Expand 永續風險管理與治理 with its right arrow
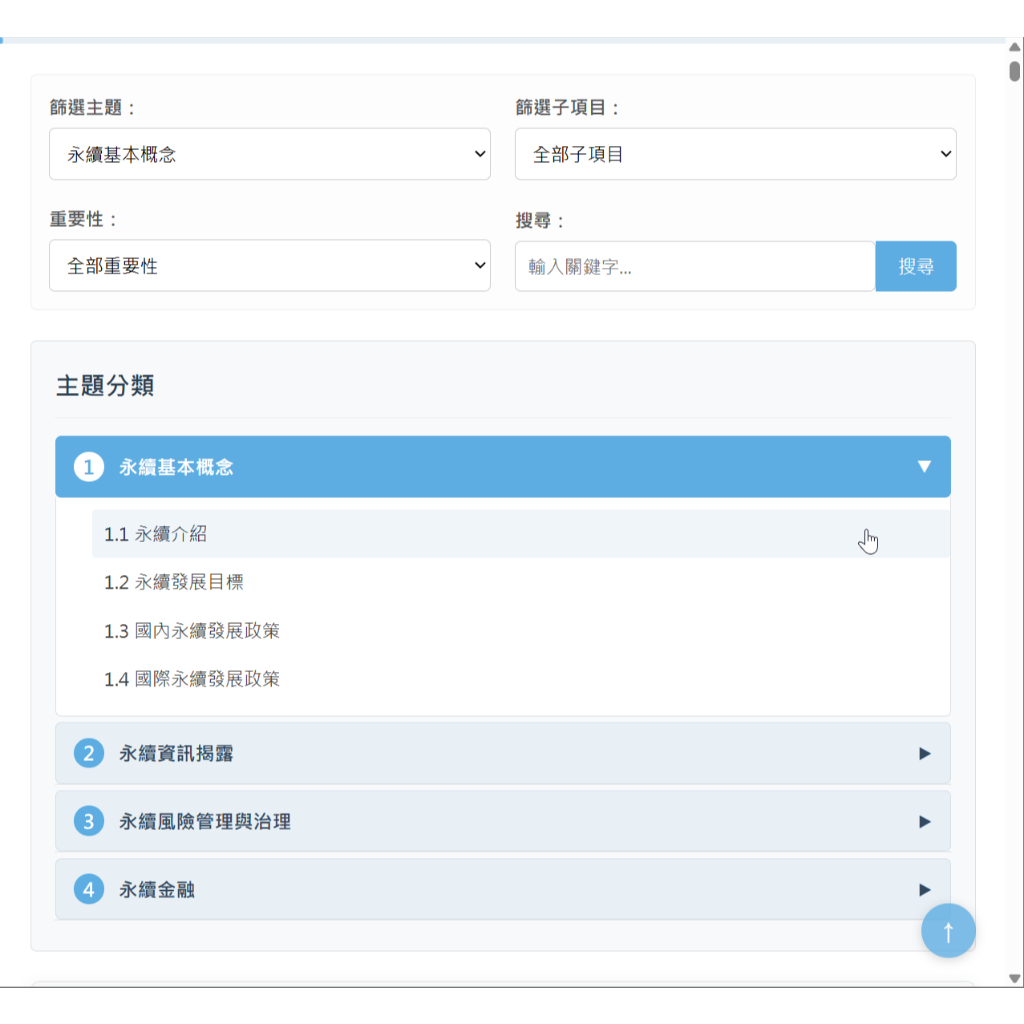 click(924, 822)
